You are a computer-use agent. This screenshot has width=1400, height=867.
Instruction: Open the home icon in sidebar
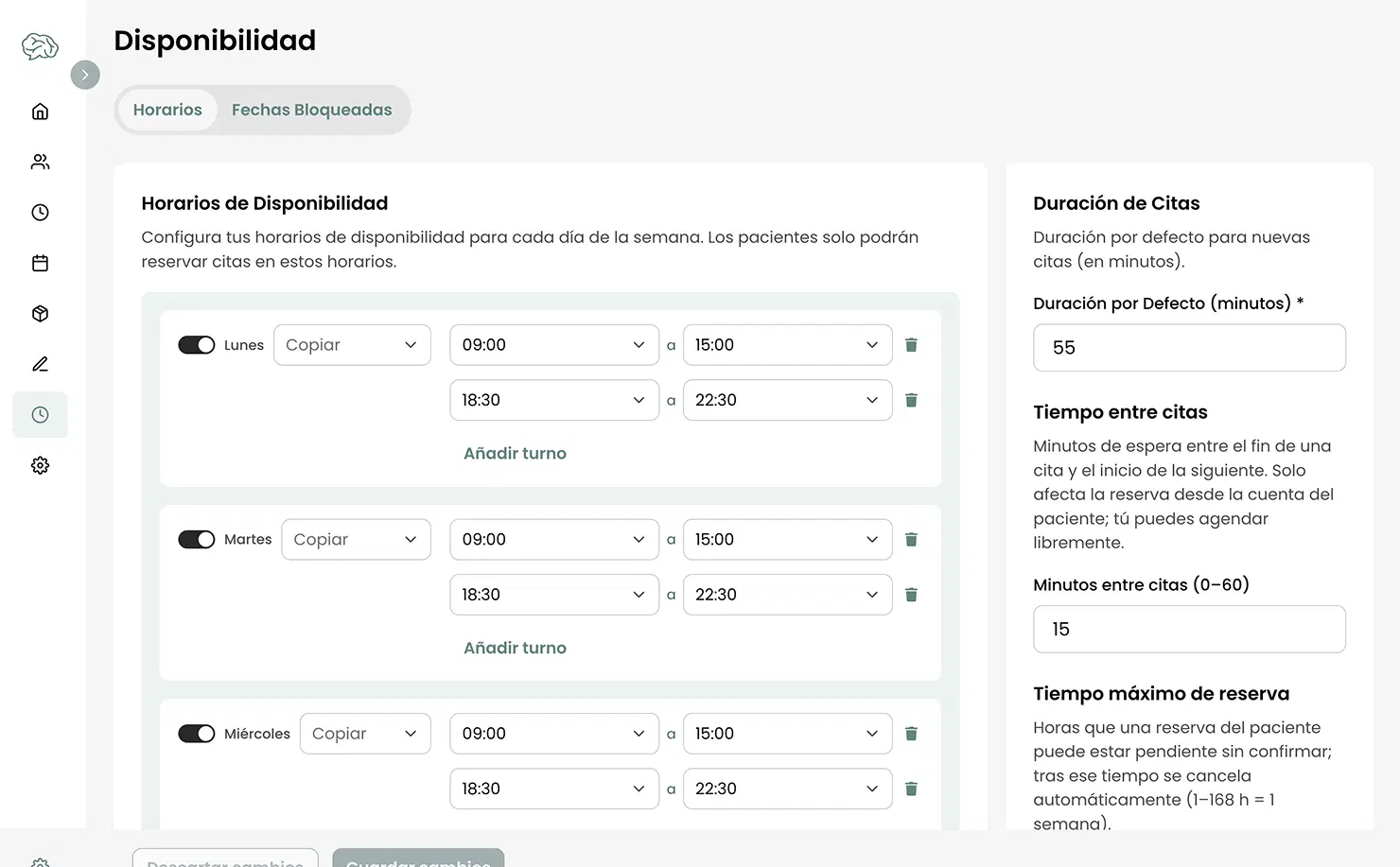pos(40,112)
